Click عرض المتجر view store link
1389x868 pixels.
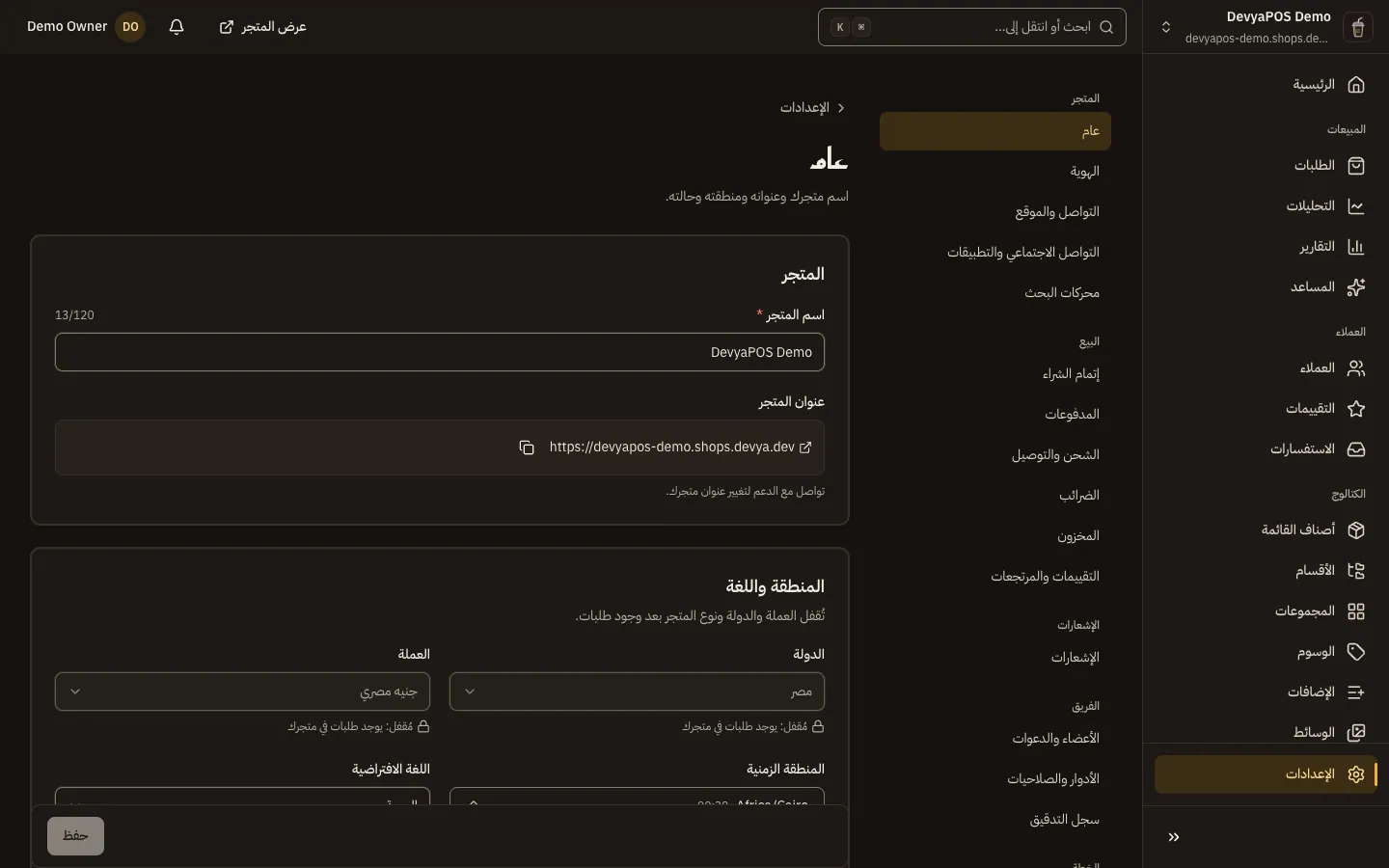(x=262, y=27)
